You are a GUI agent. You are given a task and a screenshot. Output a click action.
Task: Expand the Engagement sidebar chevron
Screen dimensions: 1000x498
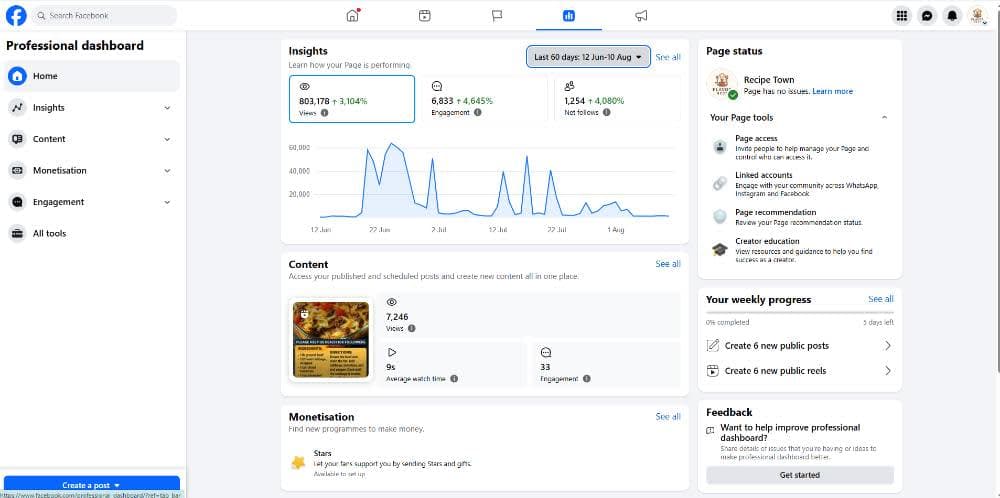[x=167, y=202]
